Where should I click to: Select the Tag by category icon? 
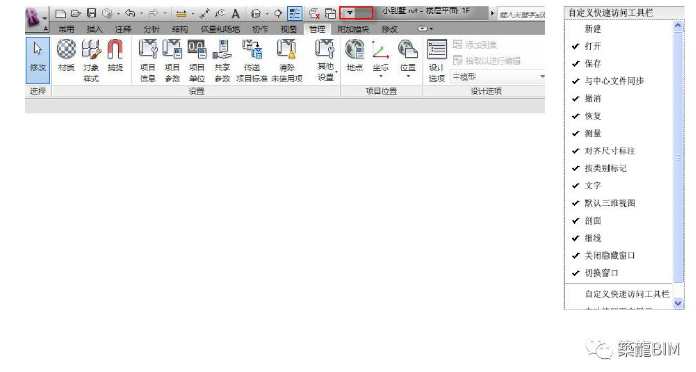(220, 14)
